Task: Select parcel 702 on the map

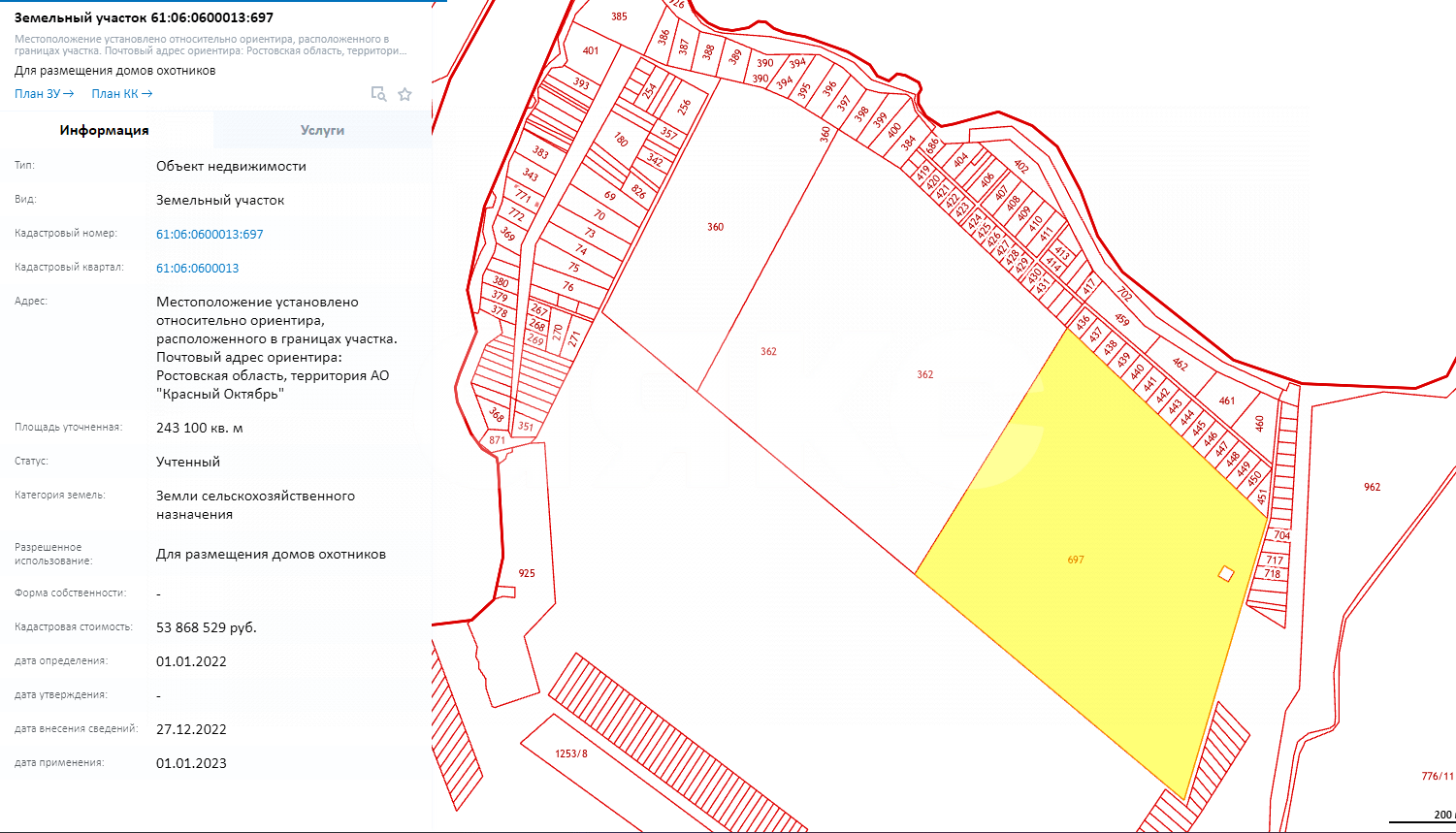Action: [x=1124, y=293]
